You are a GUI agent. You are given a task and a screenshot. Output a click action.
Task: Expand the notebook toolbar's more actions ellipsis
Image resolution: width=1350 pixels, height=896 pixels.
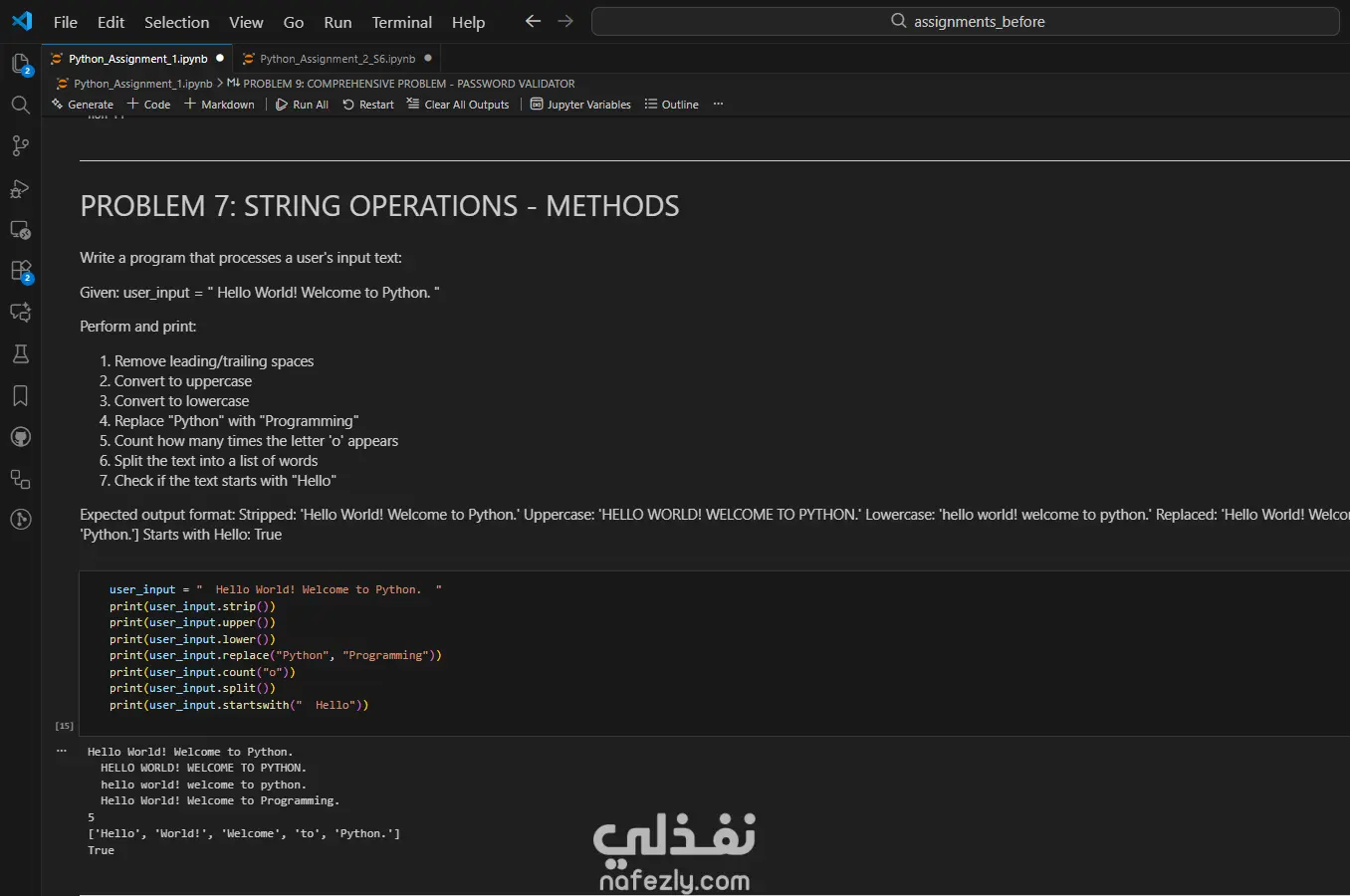pyautogui.click(x=718, y=105)
